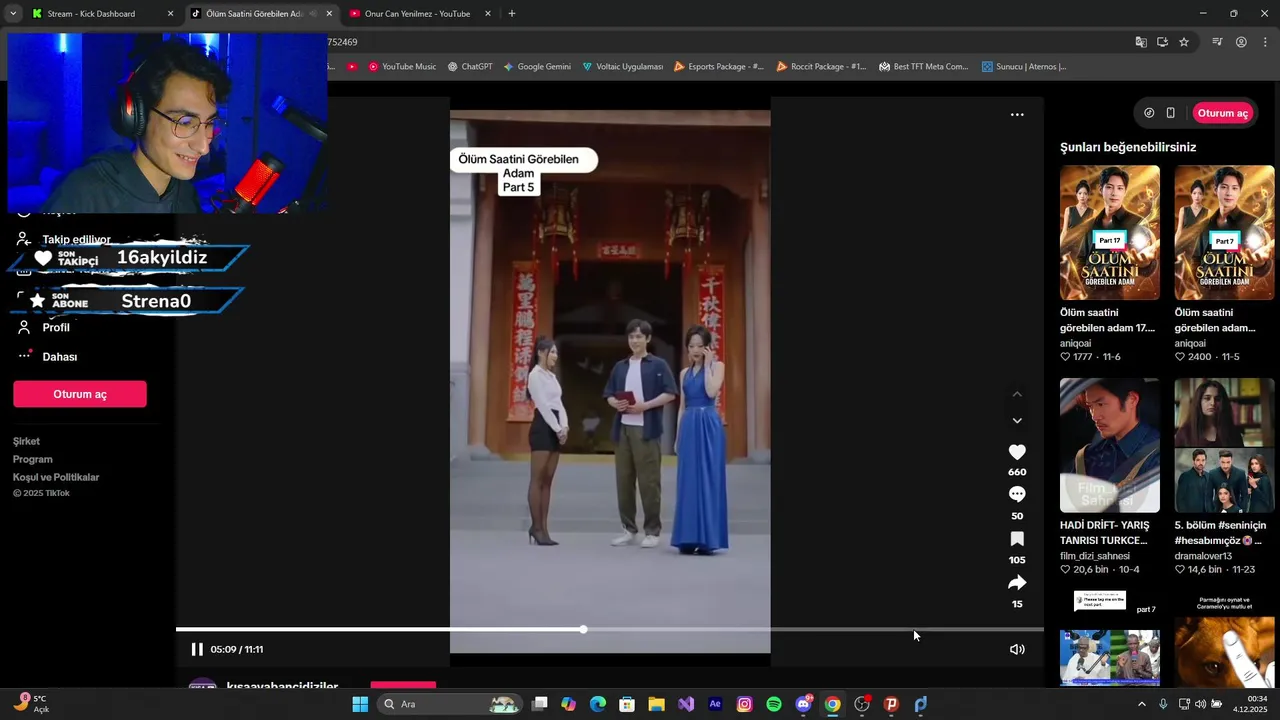The image size is (1280, 720).
Task: Open the get app phone icon
Action: [x=1171, y=113]
